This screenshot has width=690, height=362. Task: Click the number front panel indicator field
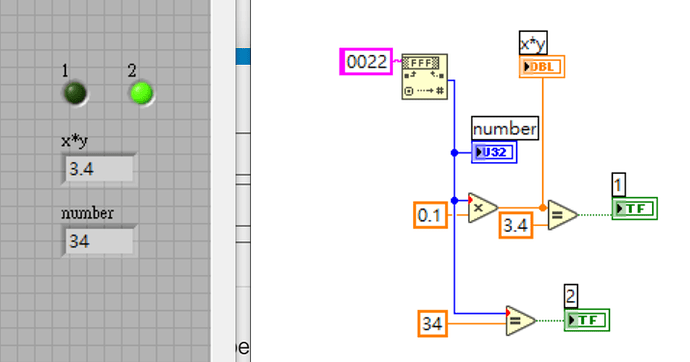99,241
